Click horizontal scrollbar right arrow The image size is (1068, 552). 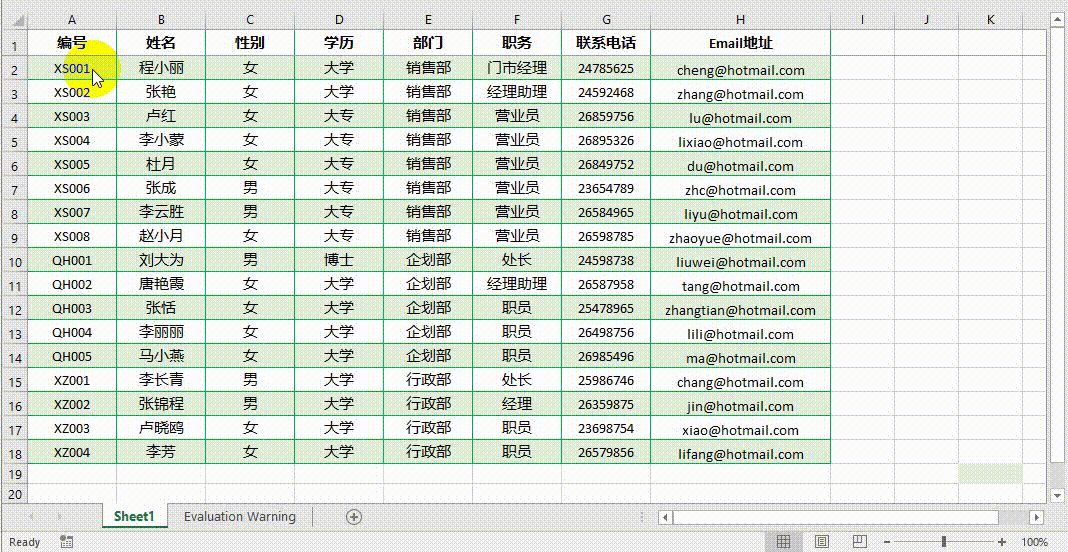pyautogui.click(x=1037, y=517)
